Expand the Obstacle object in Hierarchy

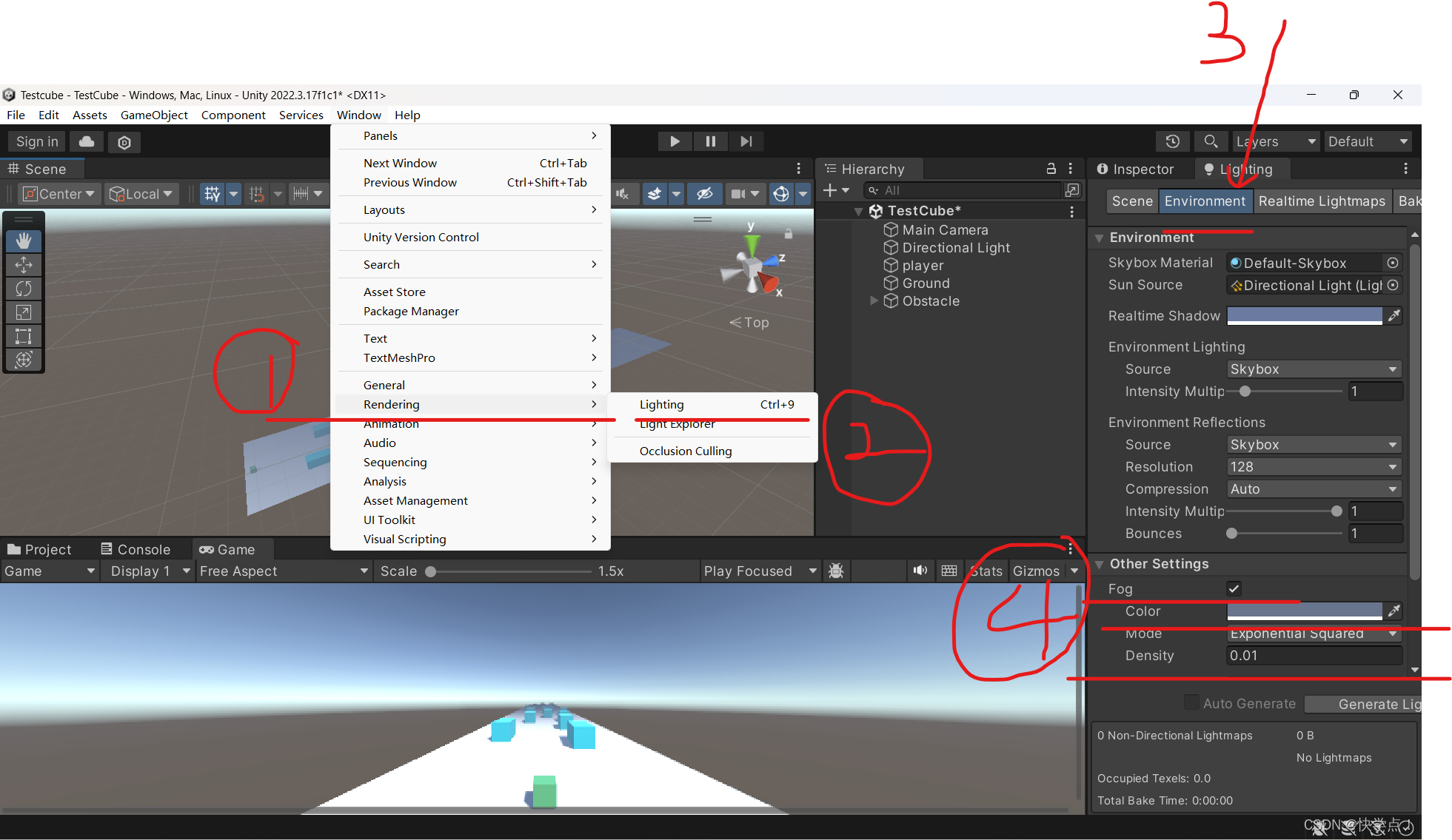pos(874,300)
